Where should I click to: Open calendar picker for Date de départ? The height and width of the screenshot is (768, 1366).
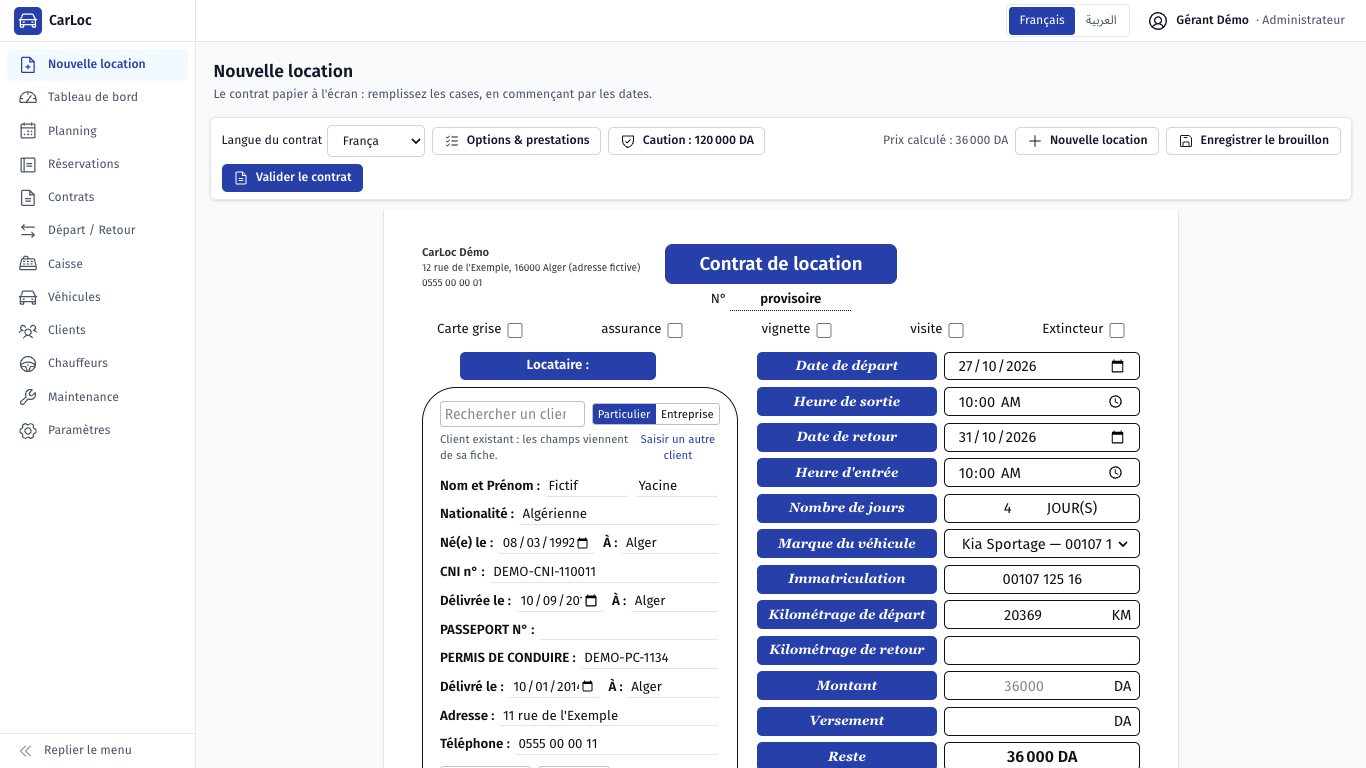pyautogui.click(x=1118, y=366)
